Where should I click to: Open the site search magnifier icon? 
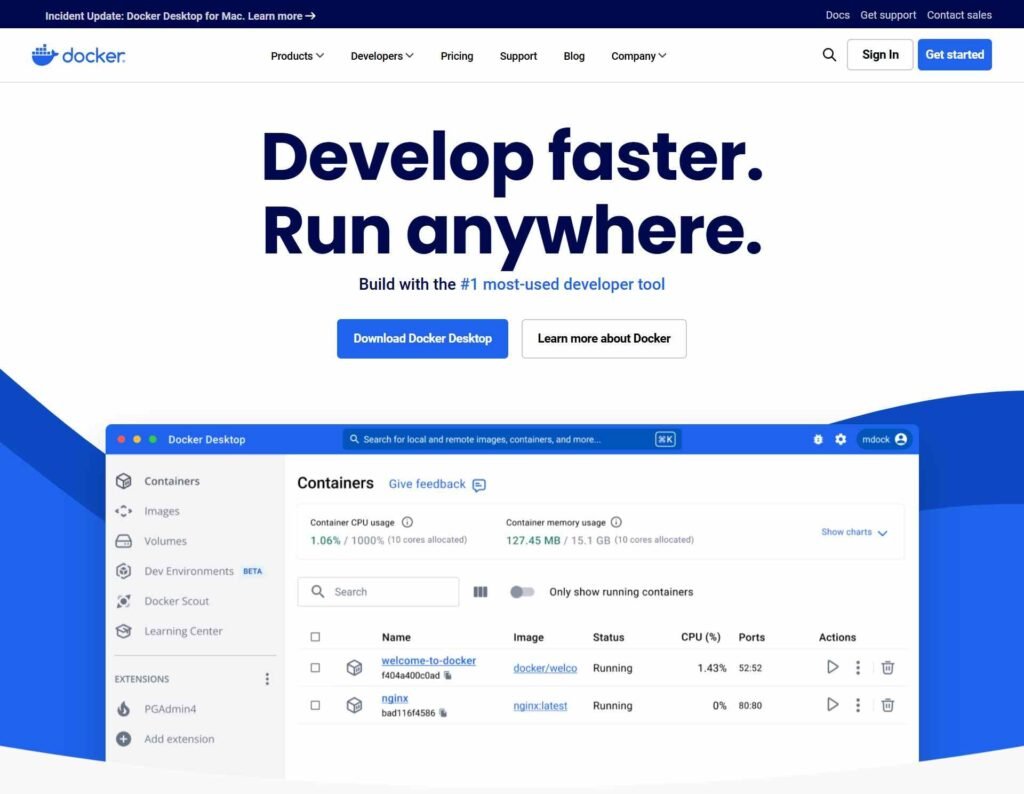[x=829, y=55]
